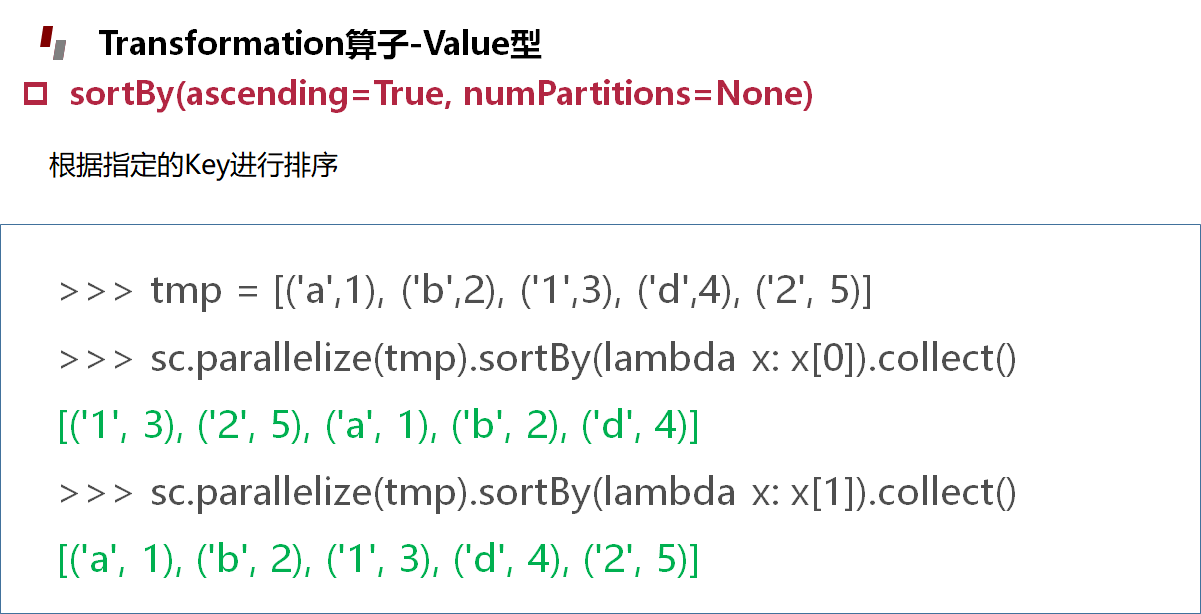Click the sortBy(ascending=True, numPartitions=None) heading

click(x=441, y=95)
